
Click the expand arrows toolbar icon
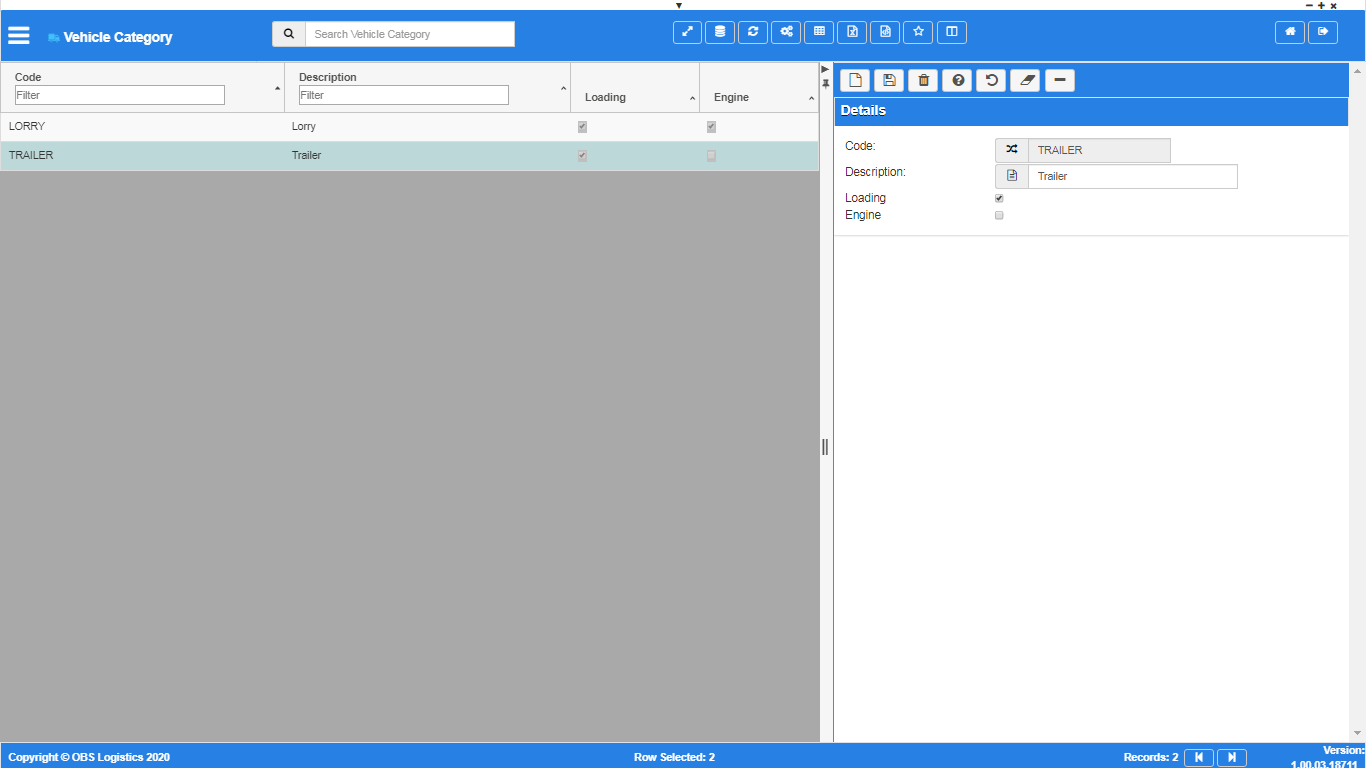[x=687, y=32]
